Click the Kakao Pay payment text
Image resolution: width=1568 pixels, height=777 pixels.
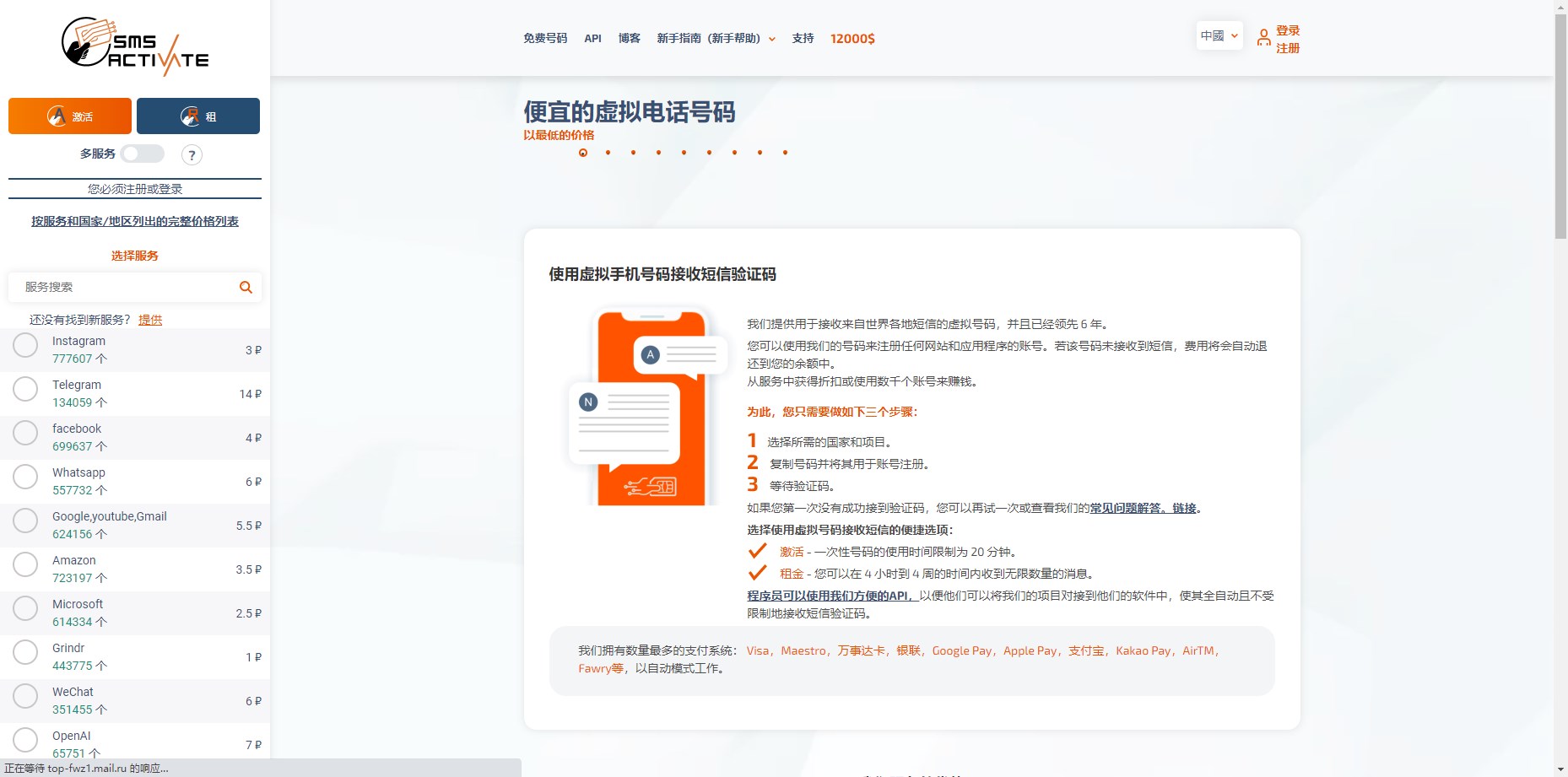coord(1143,650)
